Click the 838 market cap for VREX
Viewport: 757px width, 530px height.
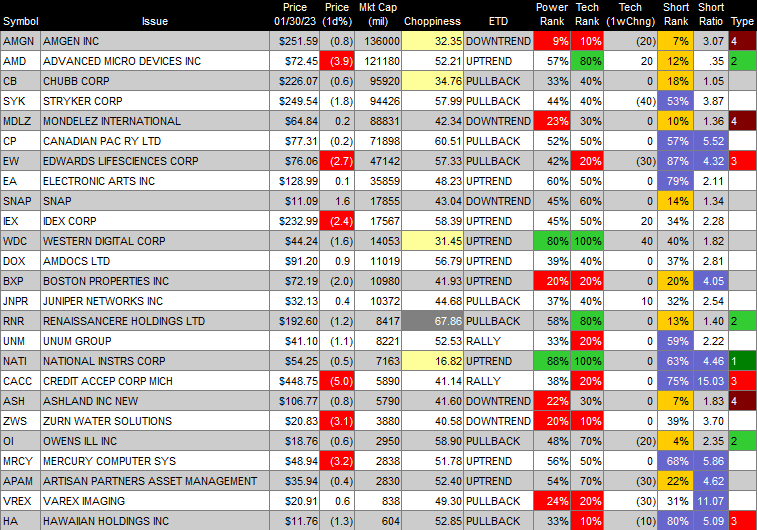pos(378,502)
